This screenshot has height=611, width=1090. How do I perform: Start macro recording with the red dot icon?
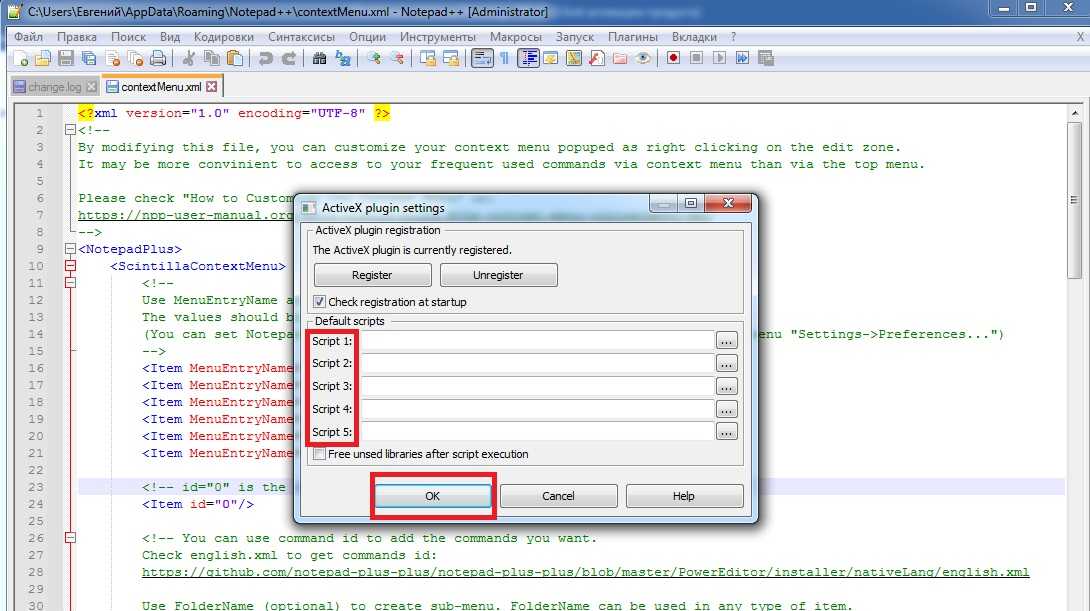[674, 59]
